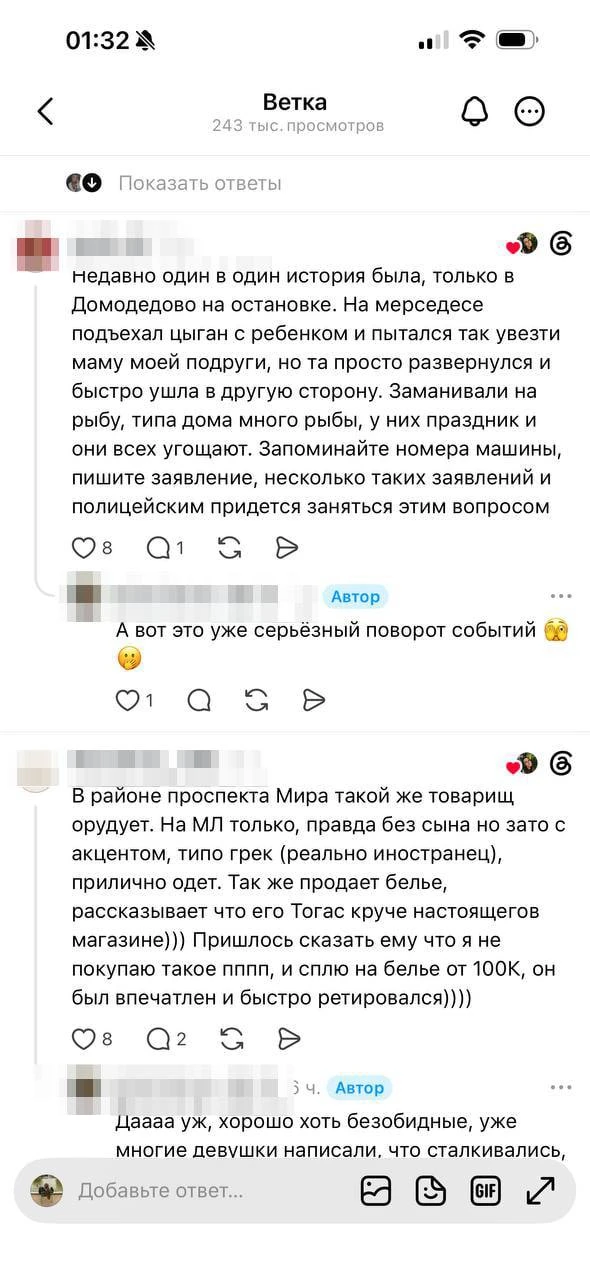Go back using the top-left arrow
Image resolution: width=590 pixels, height=1280 pixels.
point(45,111)
